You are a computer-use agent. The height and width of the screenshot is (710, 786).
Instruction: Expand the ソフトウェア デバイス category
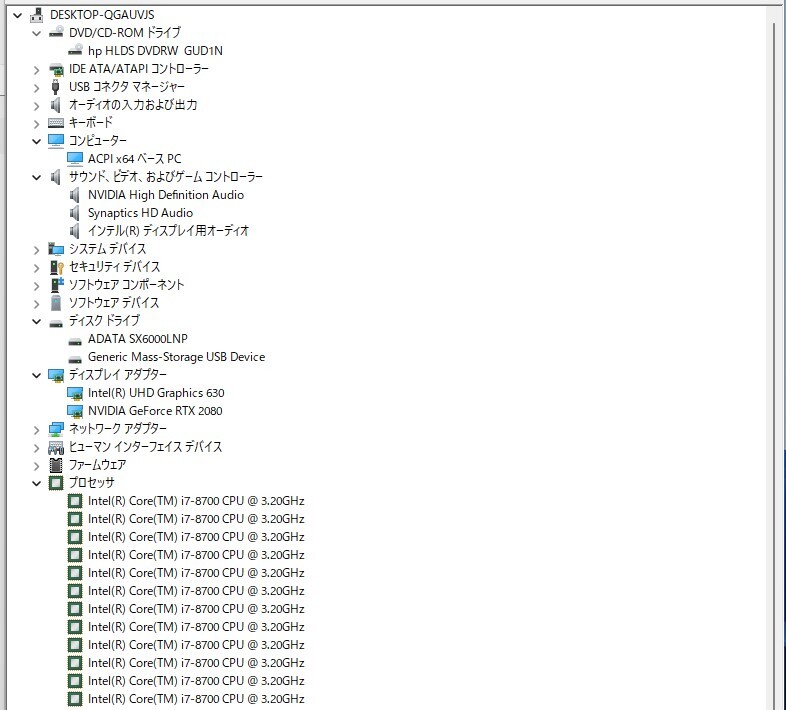[36, 304]
